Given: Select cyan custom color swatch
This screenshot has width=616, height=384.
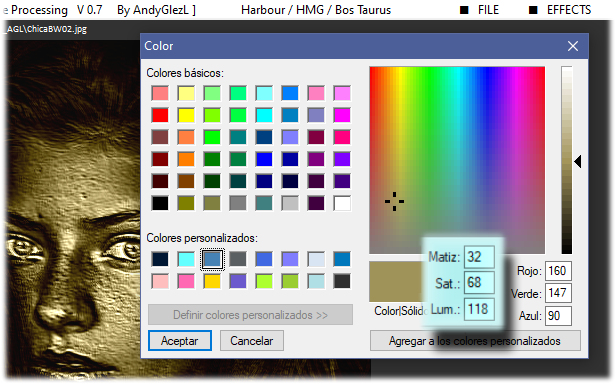Looking at the screenshot, I should tap(186, 259).
